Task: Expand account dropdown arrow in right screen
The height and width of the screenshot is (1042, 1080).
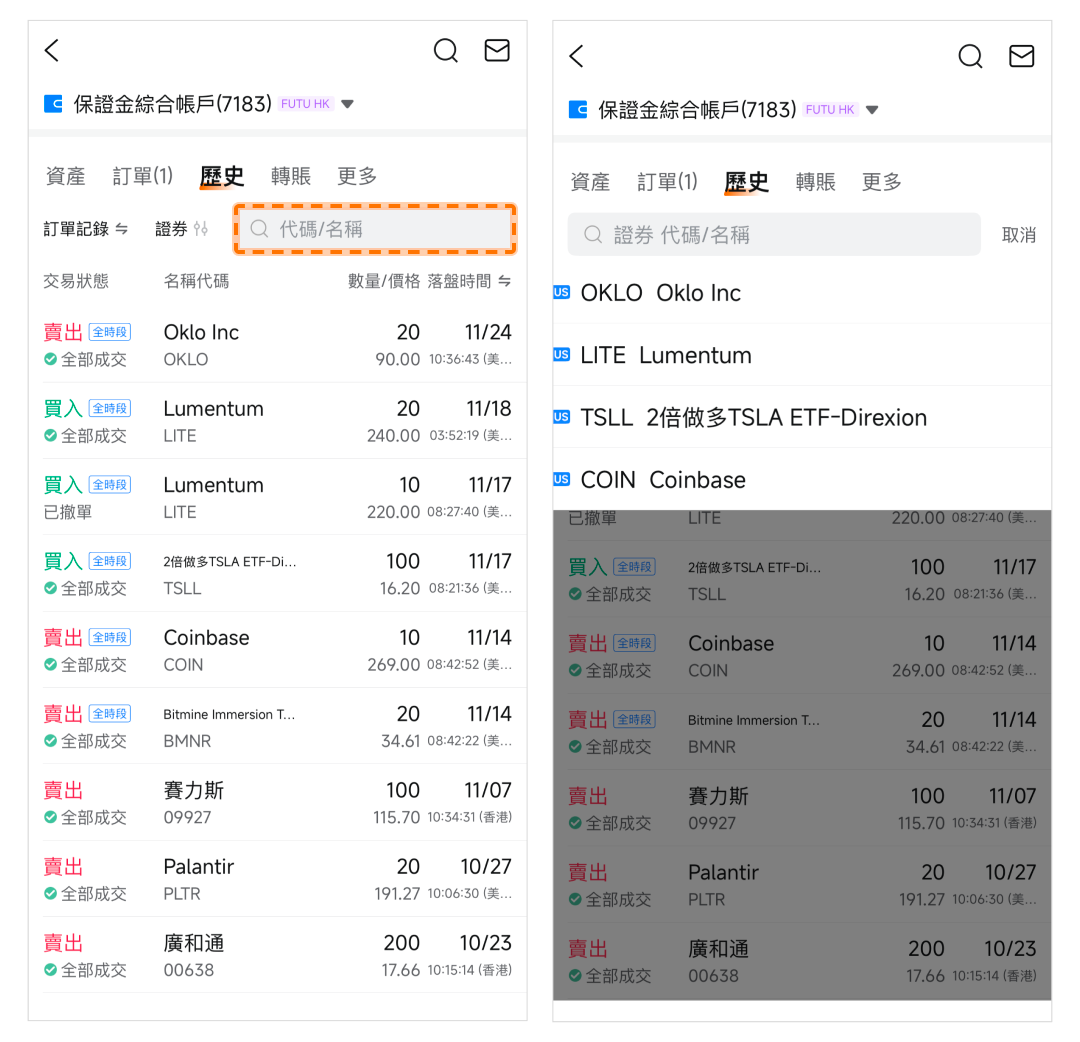Action: pyautogui.click(x=872, y=110)
